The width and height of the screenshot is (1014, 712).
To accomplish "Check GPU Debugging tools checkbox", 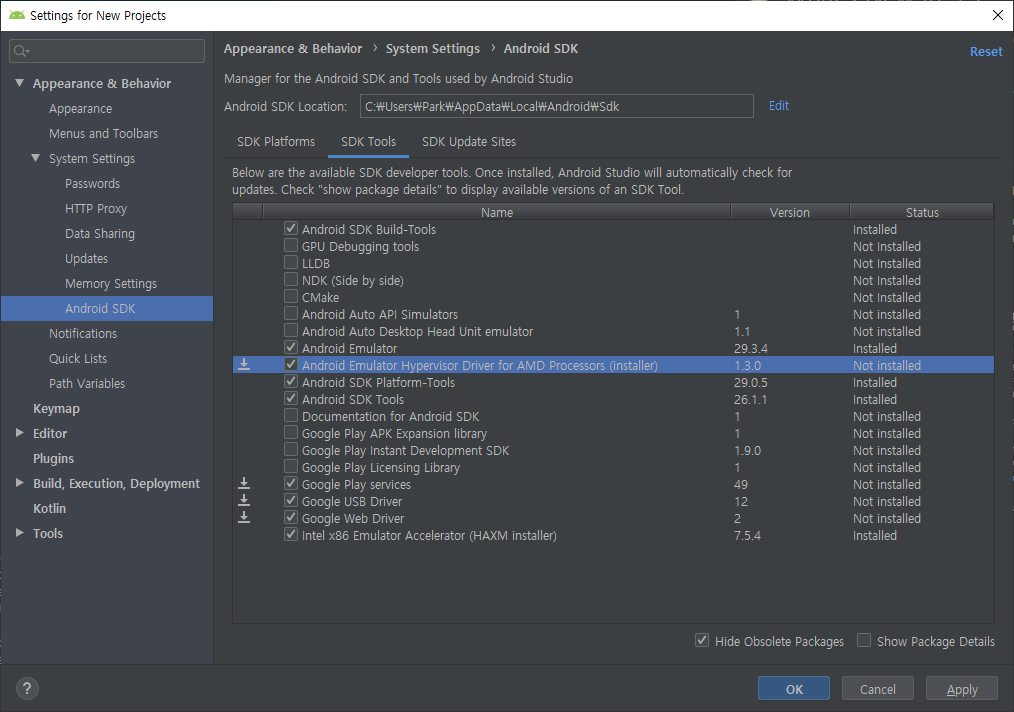I will point(291,246).
